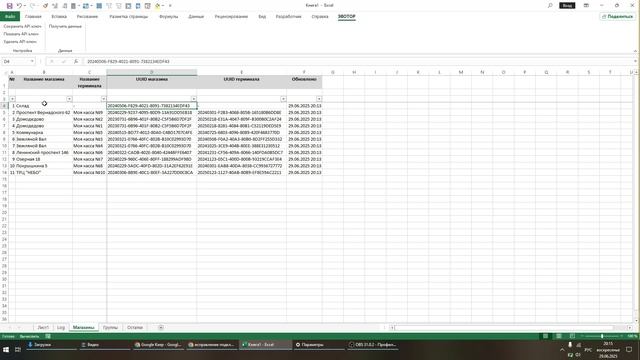Click Показать API ключ button

point(21,34)
